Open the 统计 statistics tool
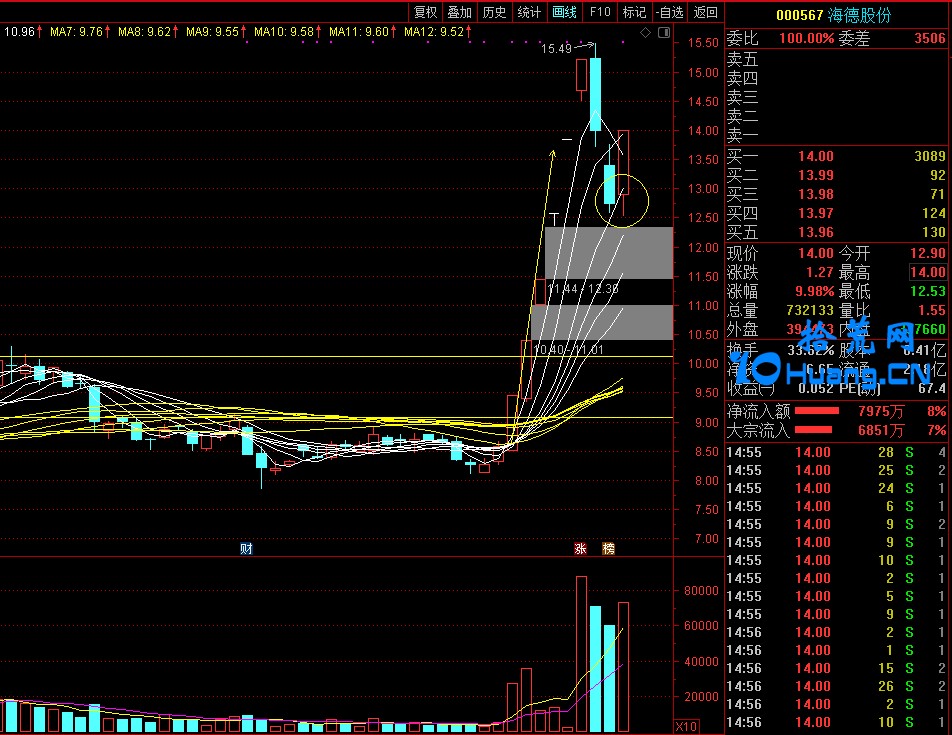 (x=529, y=12)
